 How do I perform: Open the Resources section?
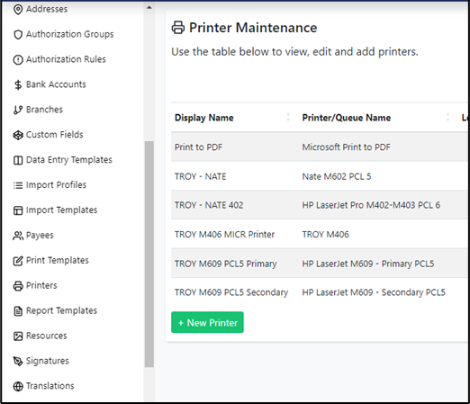click(x=46, y=336)
